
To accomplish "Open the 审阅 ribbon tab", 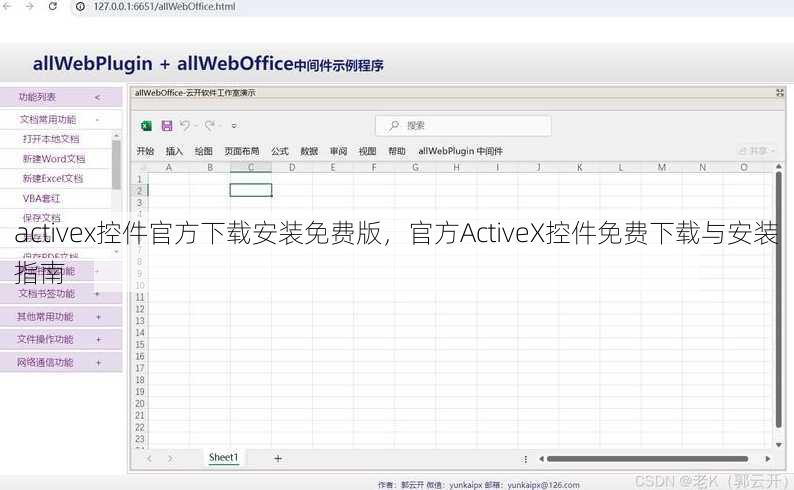I will [x=338, y=151].
